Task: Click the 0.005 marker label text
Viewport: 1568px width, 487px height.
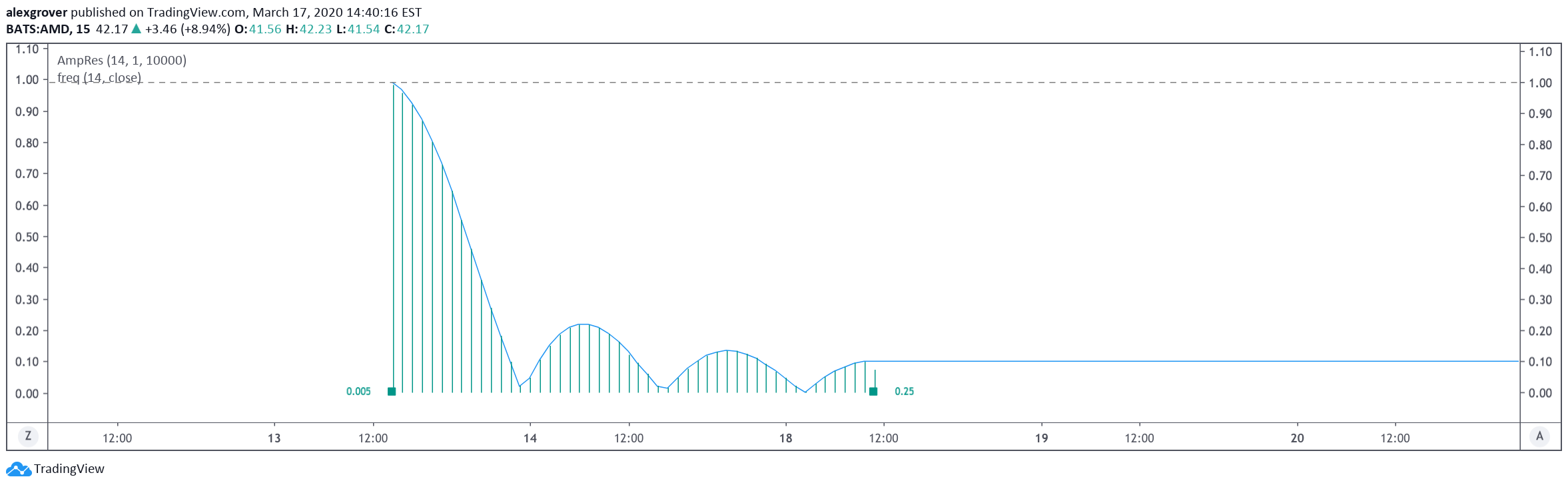Action: [358, 392]
